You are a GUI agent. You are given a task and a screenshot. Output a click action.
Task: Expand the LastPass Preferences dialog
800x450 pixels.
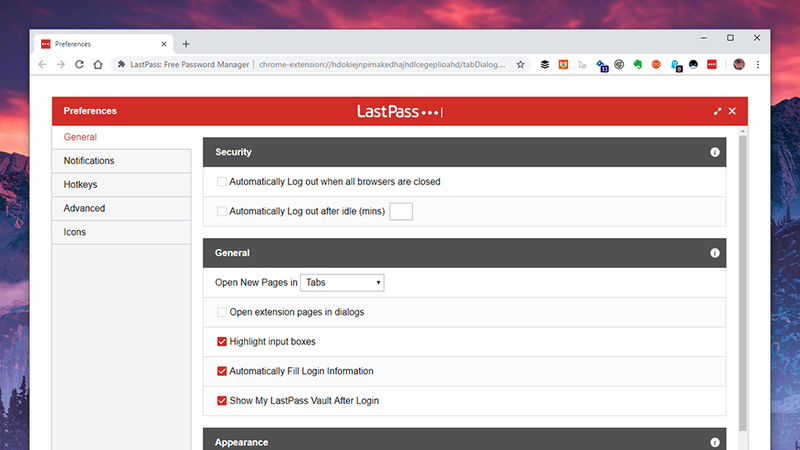point(717,111)
